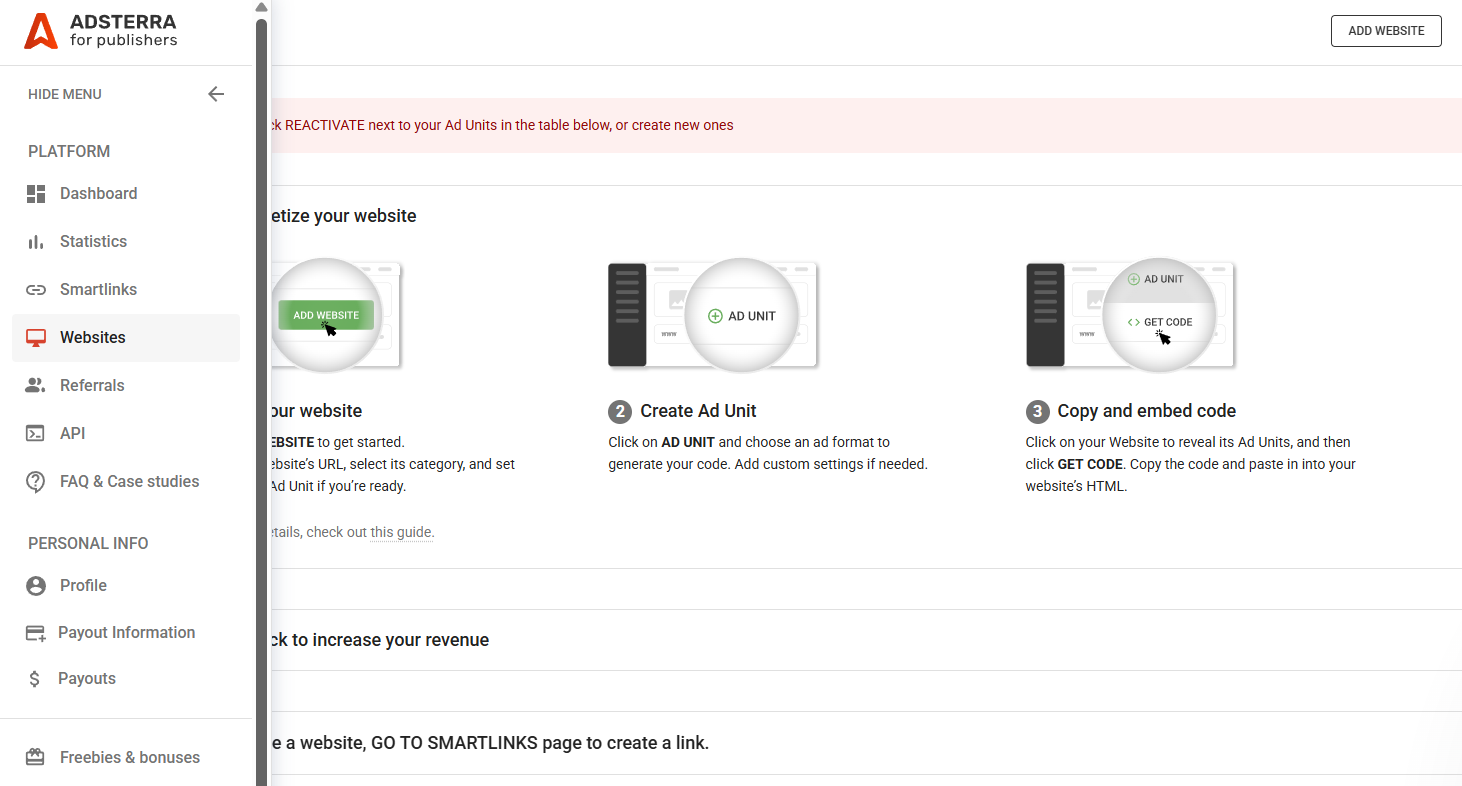Open Payout Information menu item
This screenshot has width=1462, height=786.
126,632
